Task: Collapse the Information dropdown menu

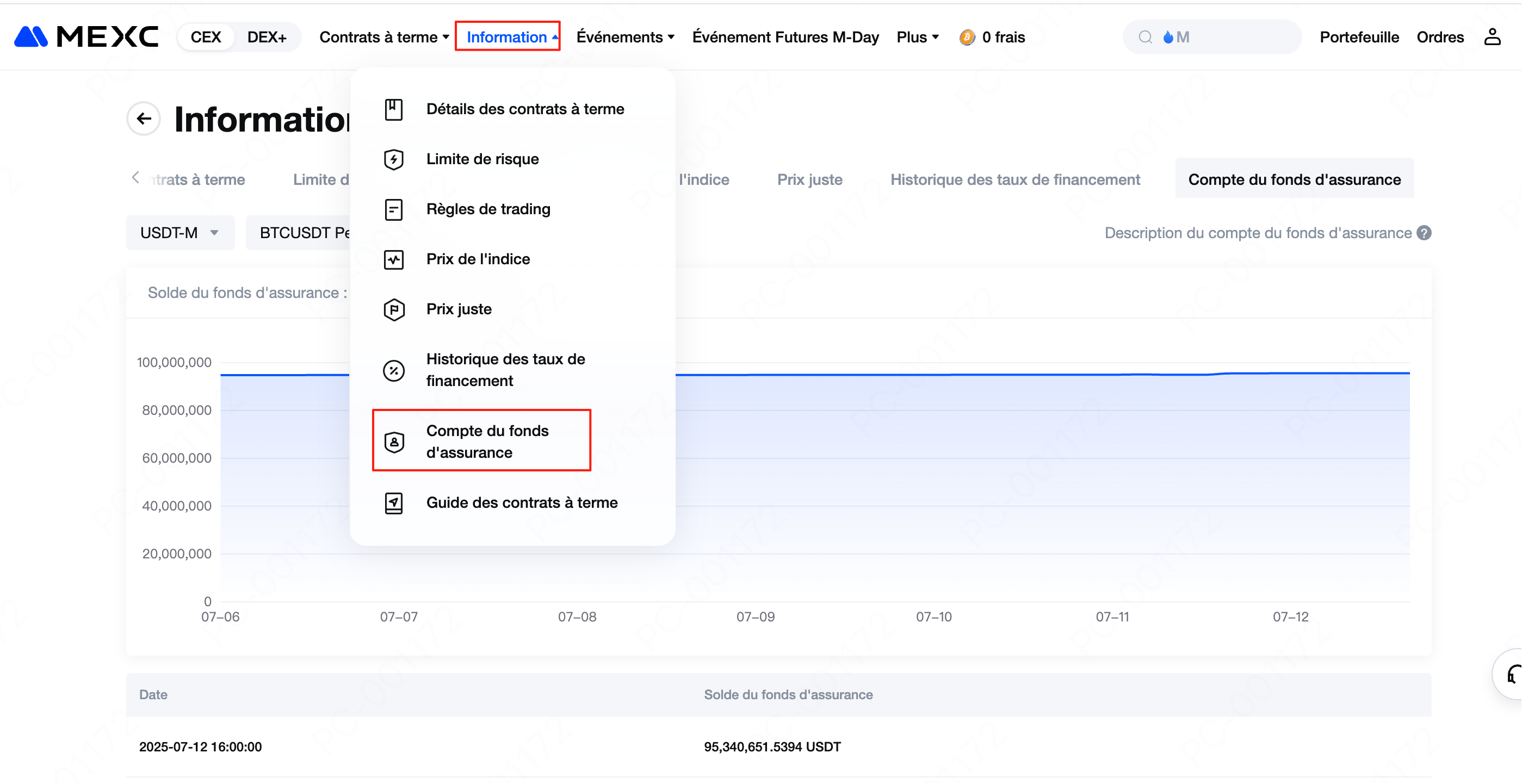Action: 508,36
